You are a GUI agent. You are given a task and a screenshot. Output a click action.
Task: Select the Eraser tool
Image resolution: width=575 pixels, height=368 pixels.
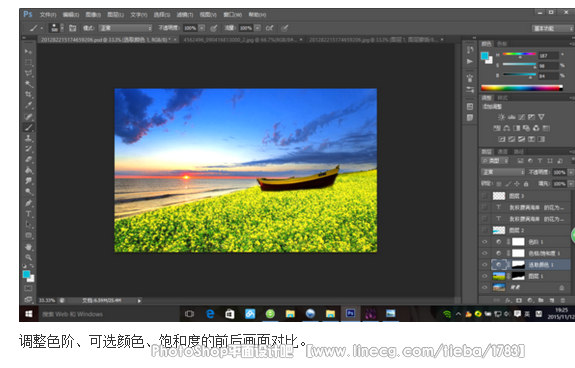pyautogui.click(x=28, y=159)
